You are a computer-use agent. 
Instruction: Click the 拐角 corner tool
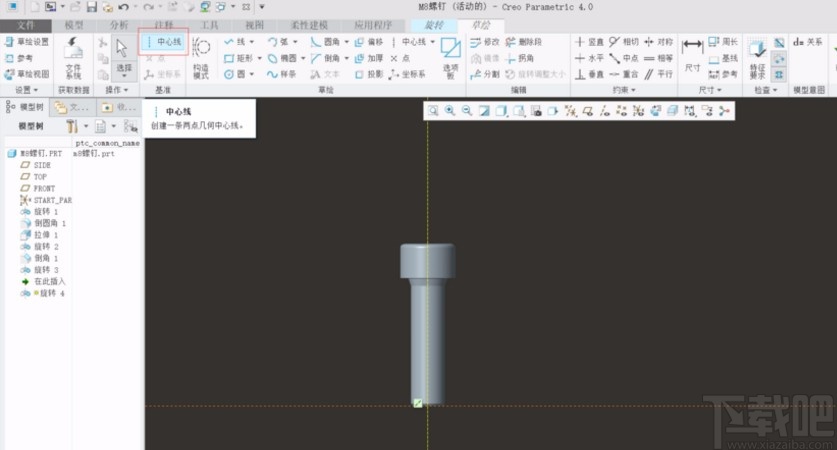click(519, 58)
